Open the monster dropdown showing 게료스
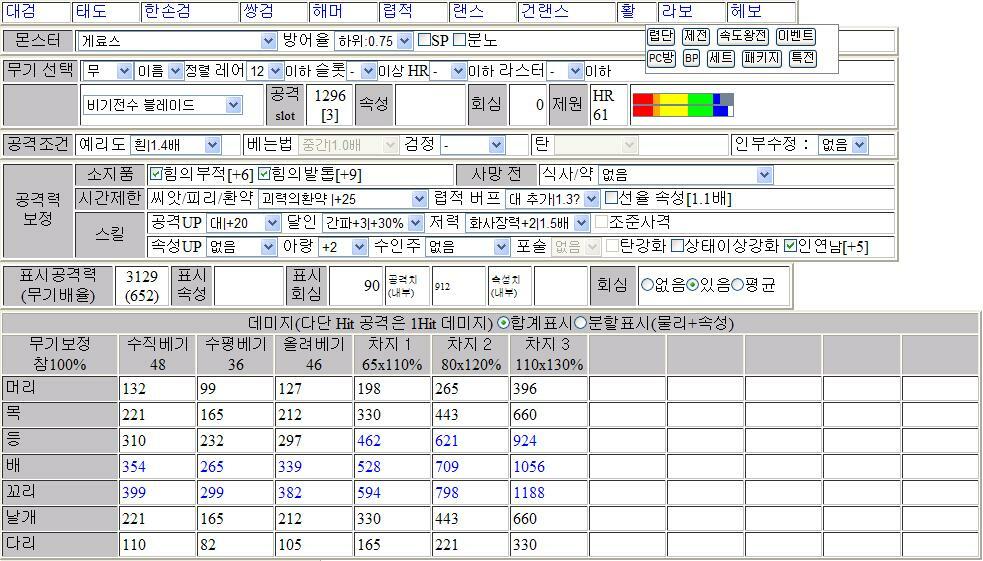 [x=177, y=41]
